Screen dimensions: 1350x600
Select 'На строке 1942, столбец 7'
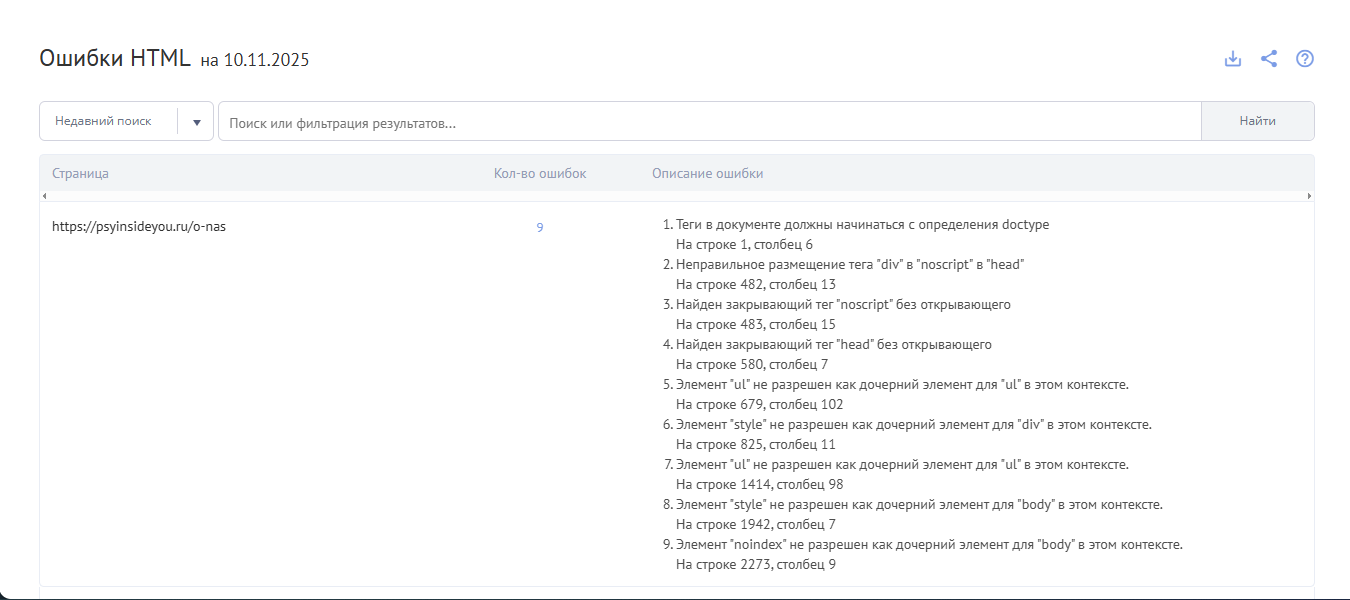756,525
